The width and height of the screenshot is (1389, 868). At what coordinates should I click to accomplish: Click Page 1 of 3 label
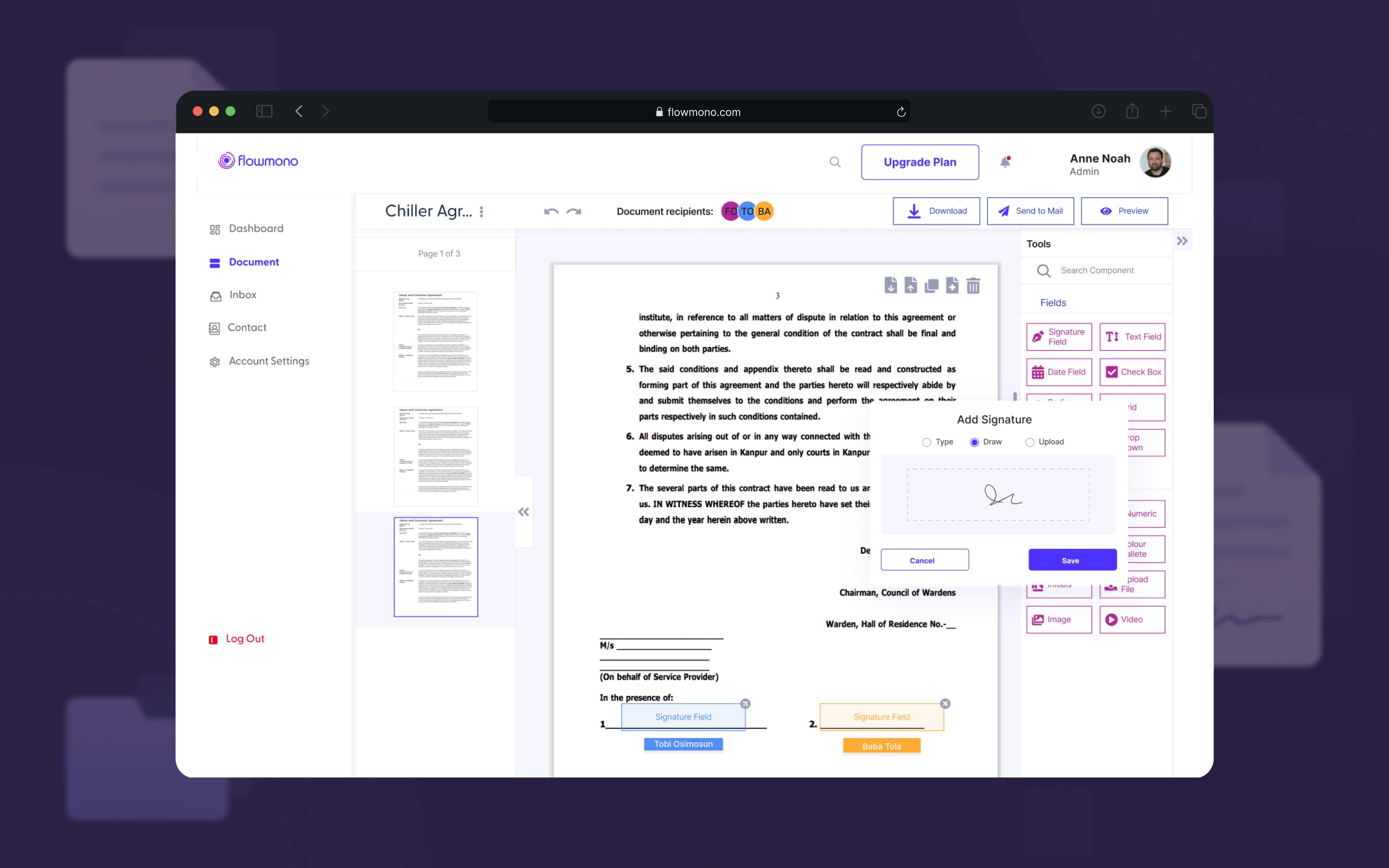click(x=439, y=254)
